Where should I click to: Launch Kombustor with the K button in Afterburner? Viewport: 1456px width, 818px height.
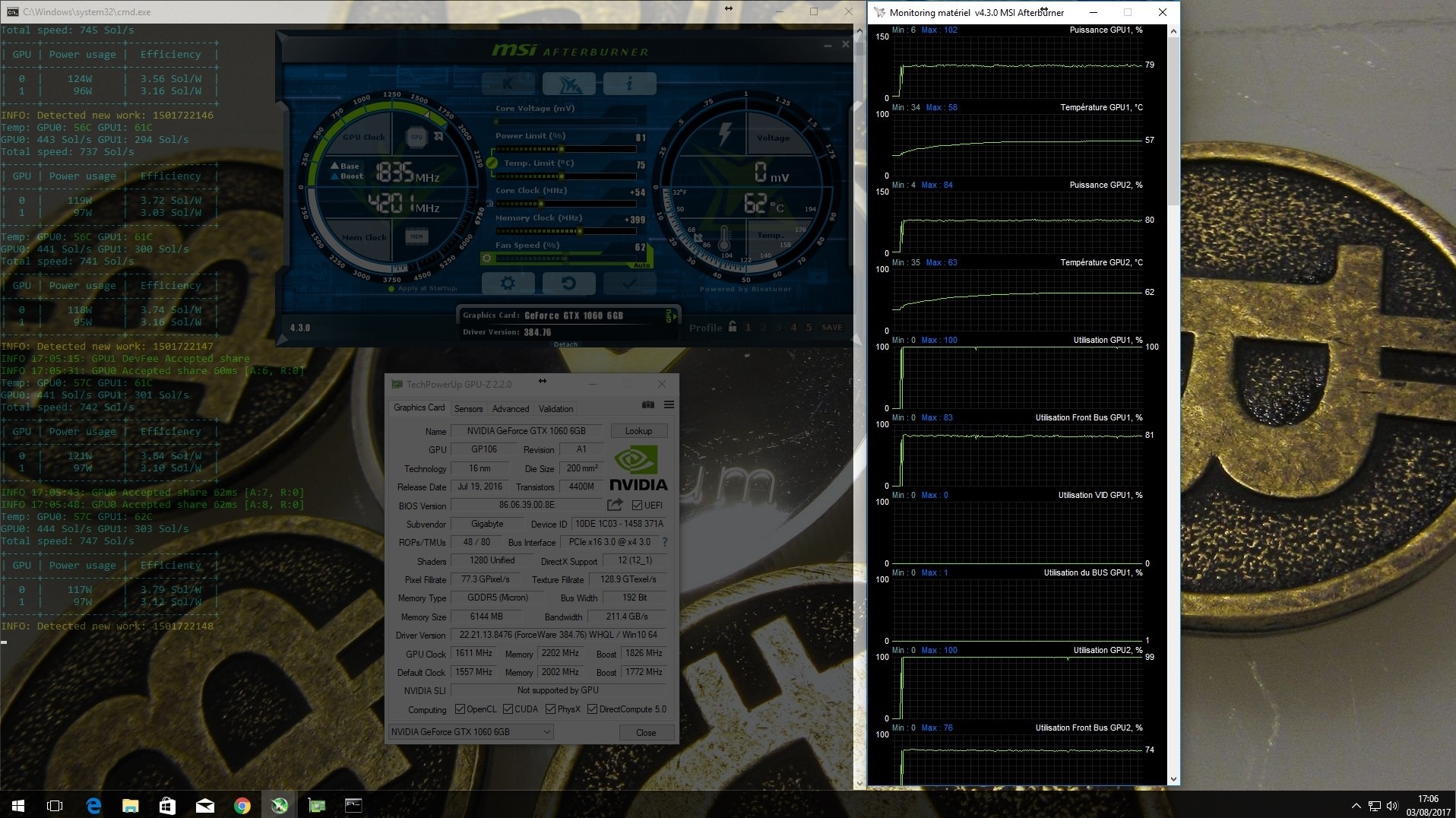pos(508,84)
